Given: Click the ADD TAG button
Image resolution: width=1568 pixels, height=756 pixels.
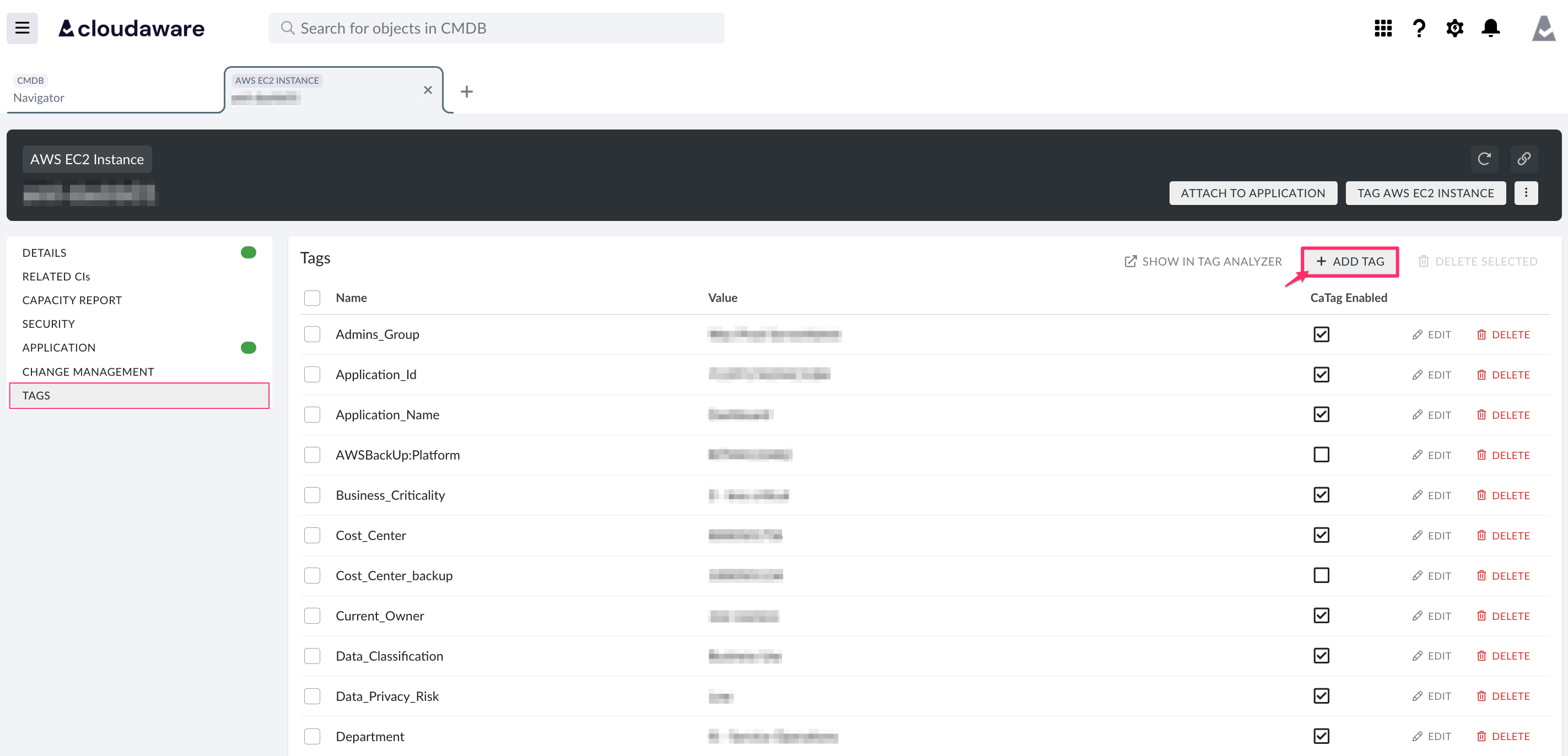Looking at the screenshot, I should (1350, 261).
